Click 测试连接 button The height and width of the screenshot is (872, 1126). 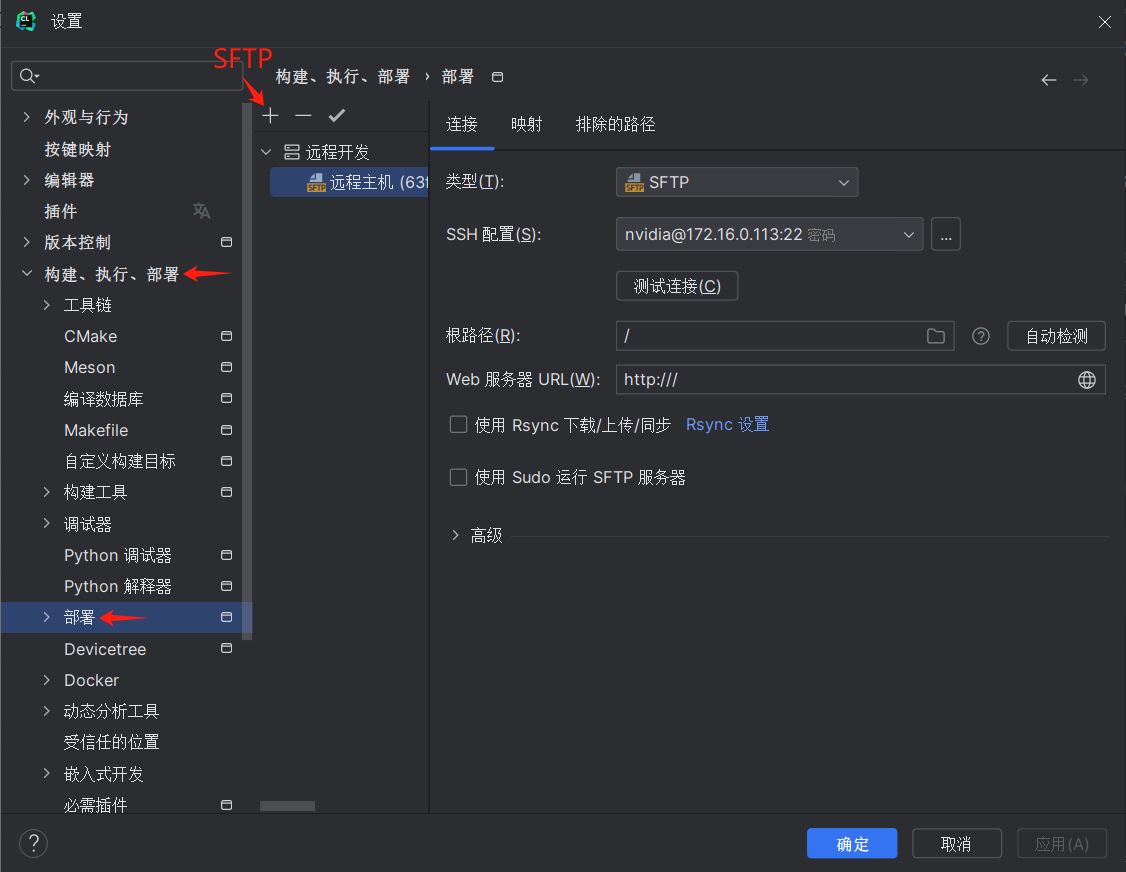pyautogui.click(x=676, y=286)
